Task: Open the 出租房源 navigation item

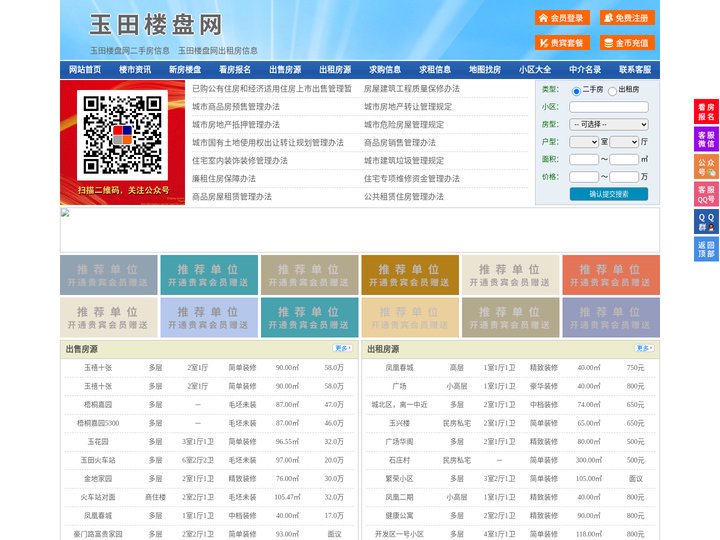Action: tap(335, 70)
